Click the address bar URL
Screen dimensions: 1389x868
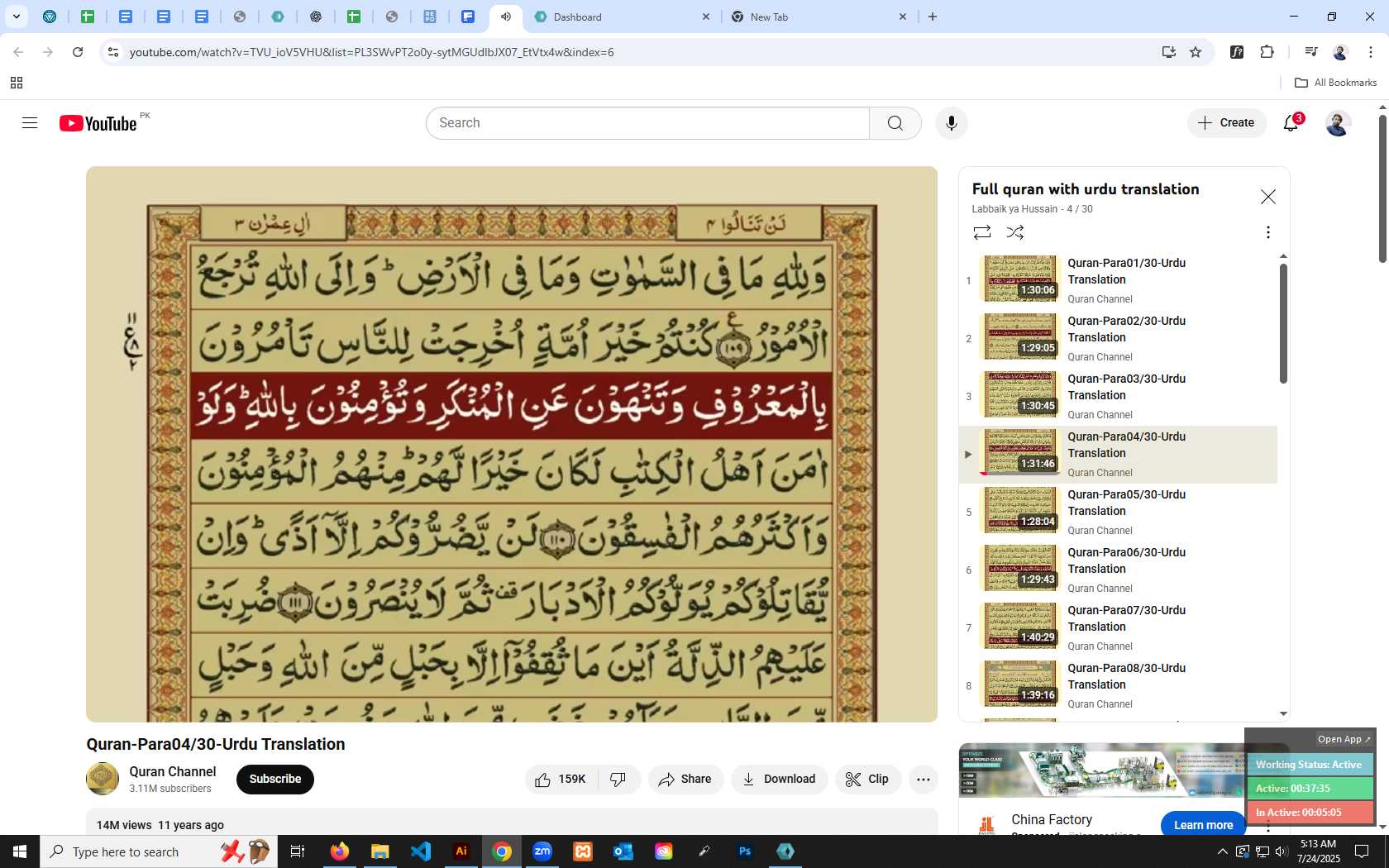371,52
